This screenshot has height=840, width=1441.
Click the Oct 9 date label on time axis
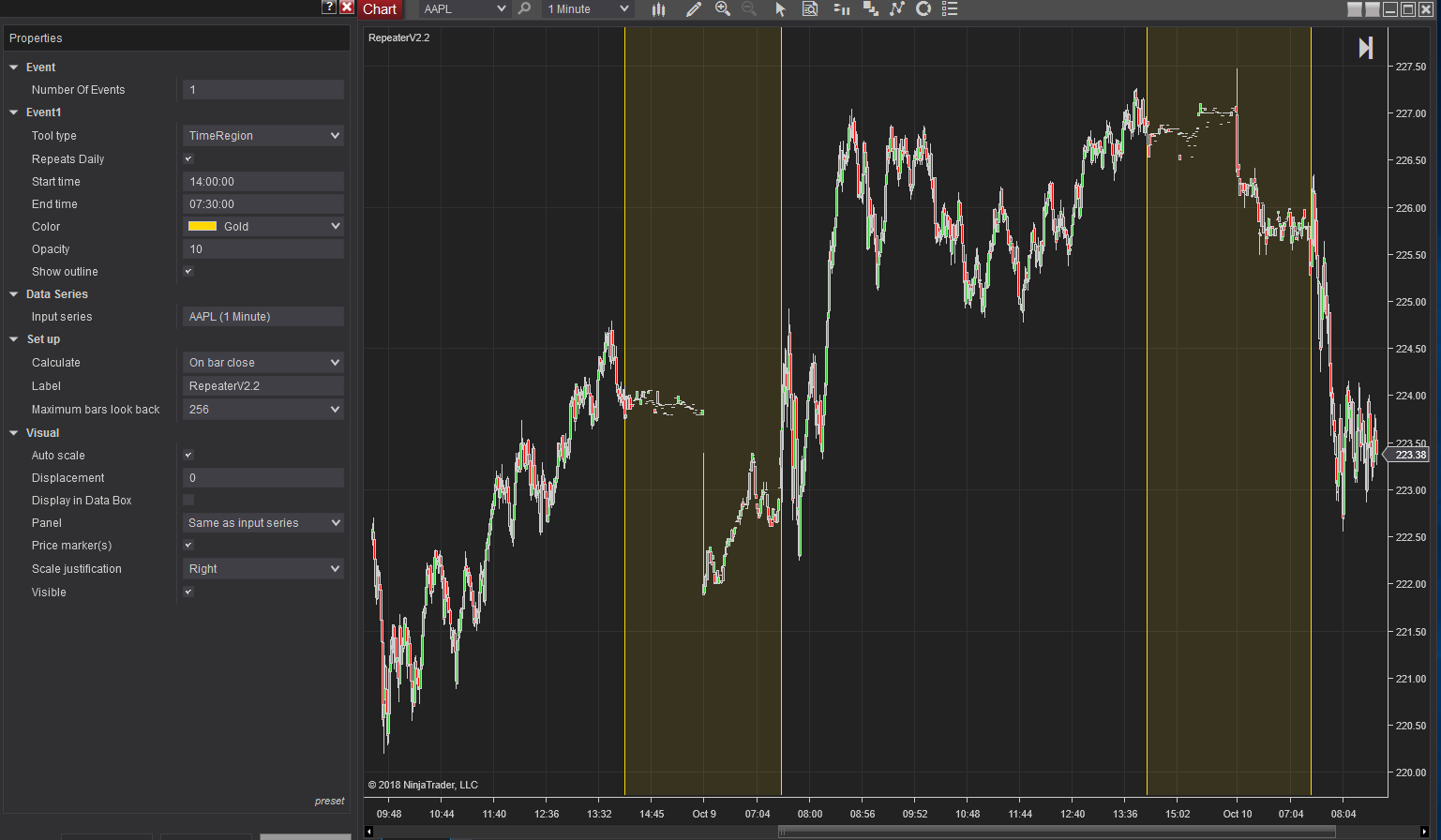[704, 814]
